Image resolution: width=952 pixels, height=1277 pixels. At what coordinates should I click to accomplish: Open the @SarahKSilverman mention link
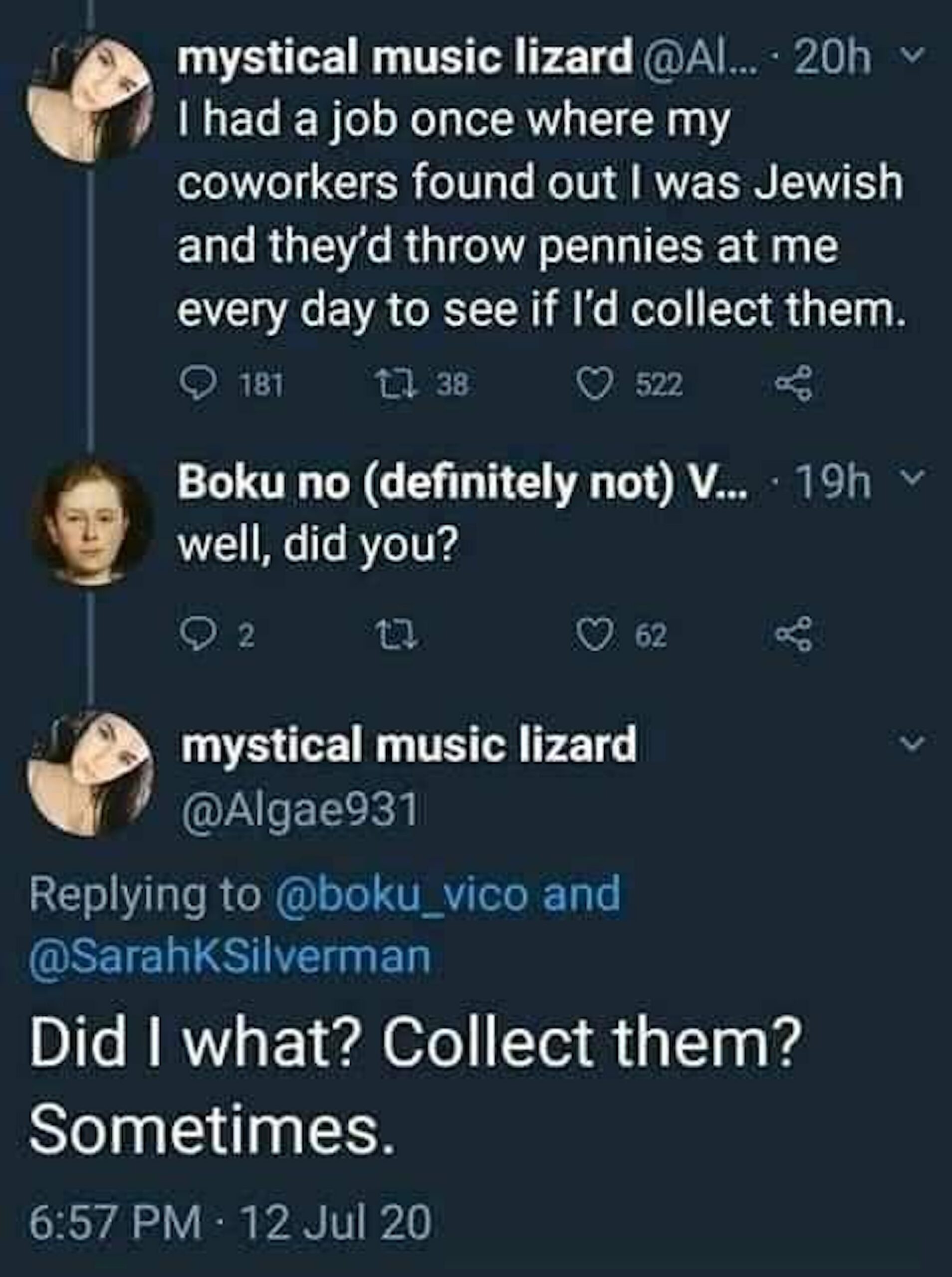pyautogui.click(x=230, y=957)
